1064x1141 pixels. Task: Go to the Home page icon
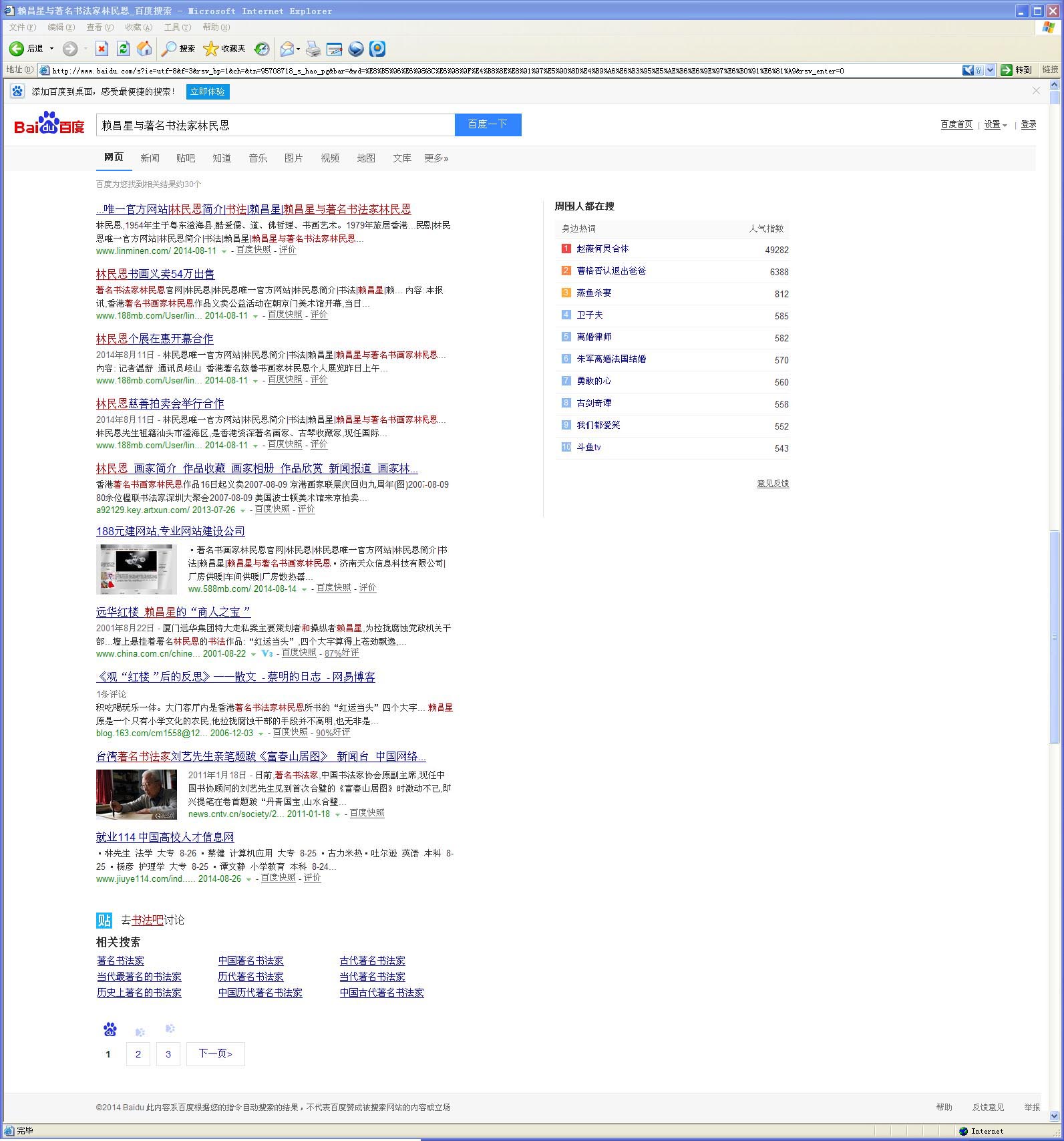coord(144,49)
